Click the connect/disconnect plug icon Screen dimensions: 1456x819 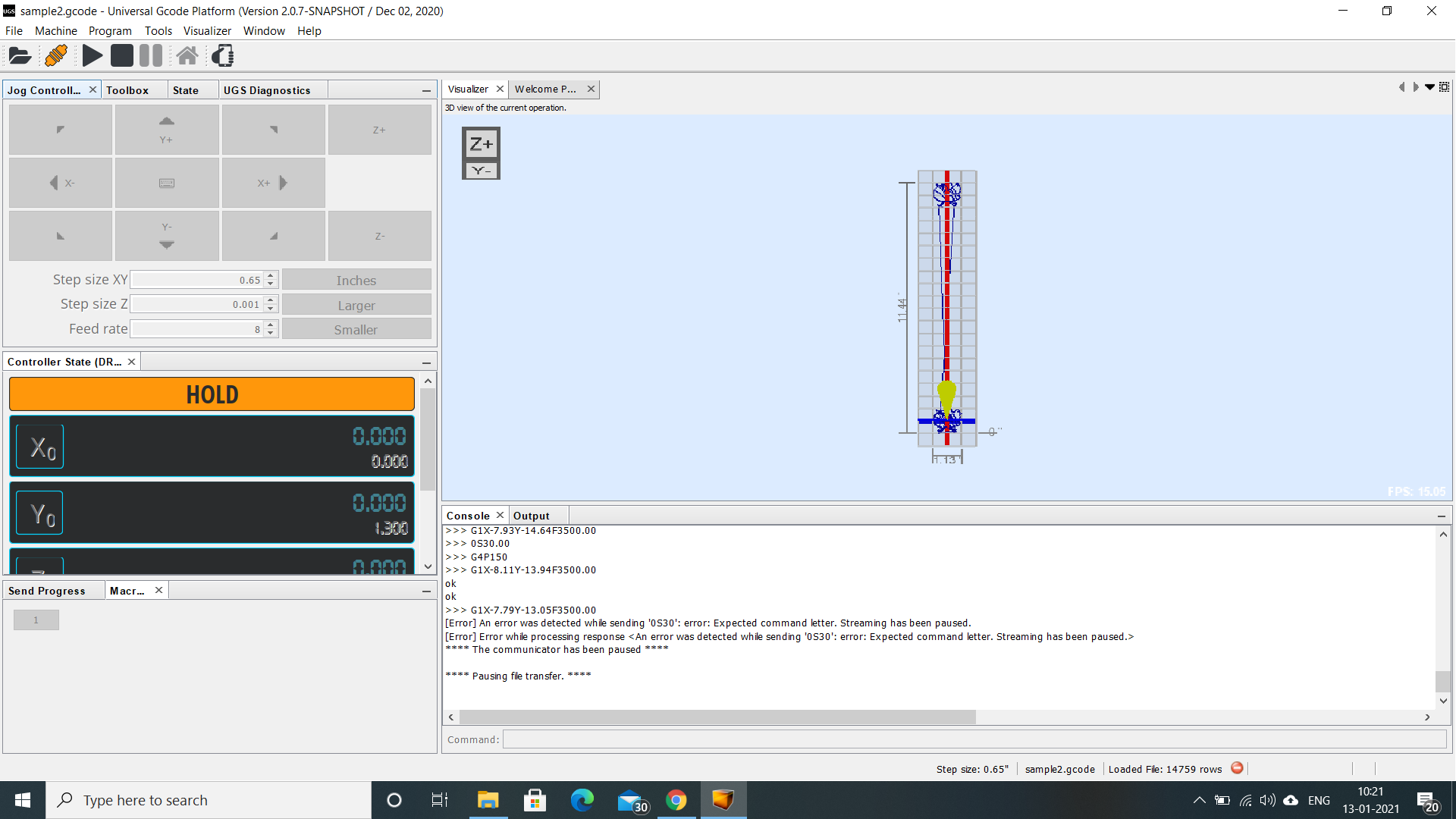point(56,55)
